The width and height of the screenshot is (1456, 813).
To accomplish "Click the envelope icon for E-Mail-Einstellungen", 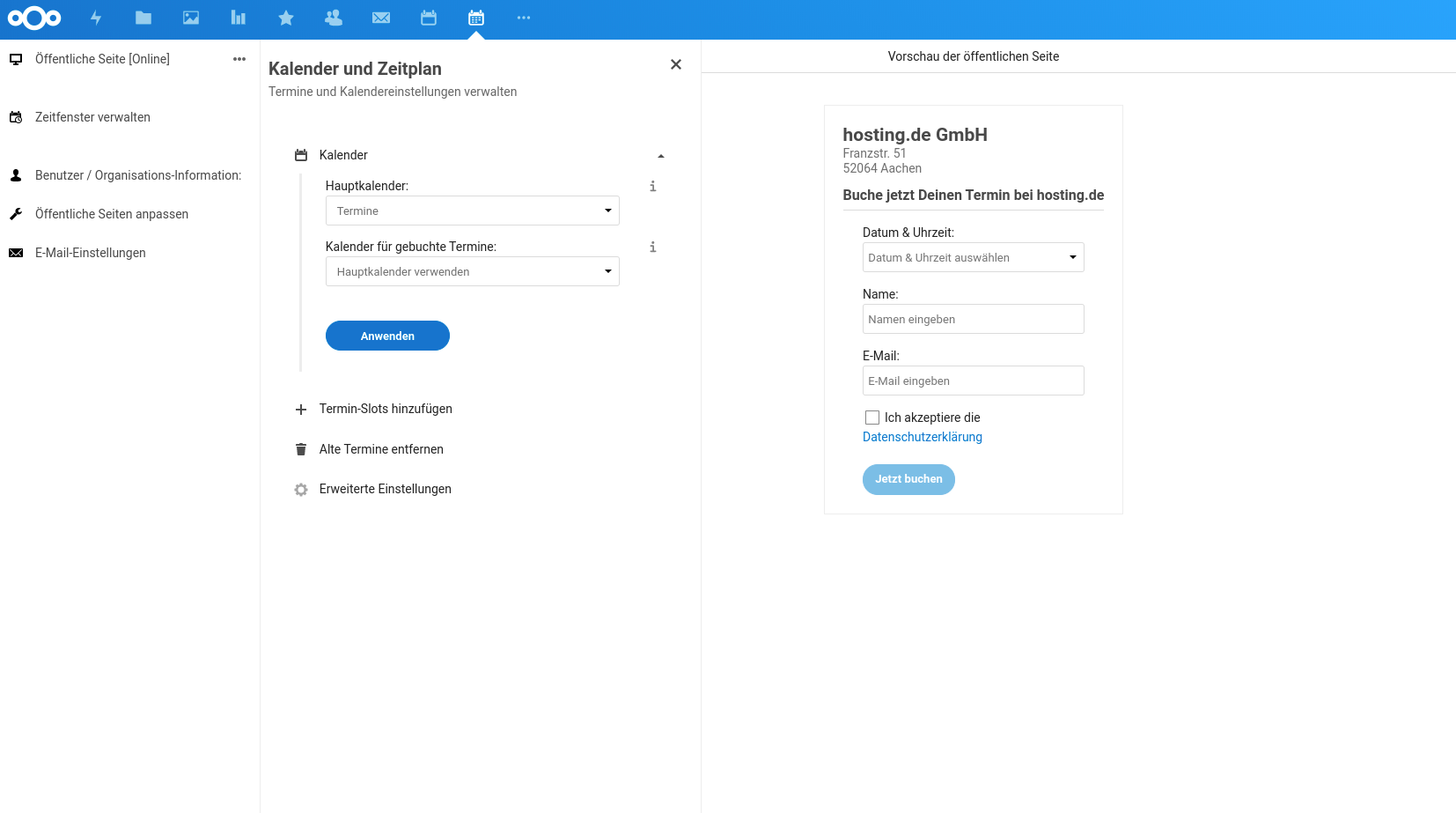I will [16, 253].
